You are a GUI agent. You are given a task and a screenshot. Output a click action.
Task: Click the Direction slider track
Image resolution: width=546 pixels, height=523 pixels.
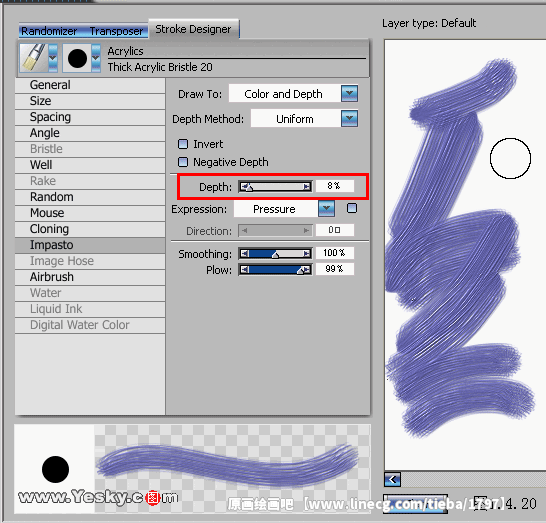(275, 231)
